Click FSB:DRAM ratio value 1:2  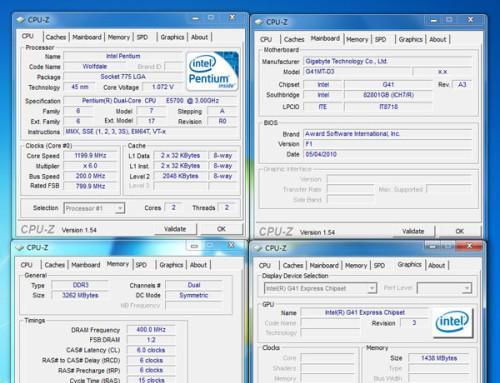(151, 340)
